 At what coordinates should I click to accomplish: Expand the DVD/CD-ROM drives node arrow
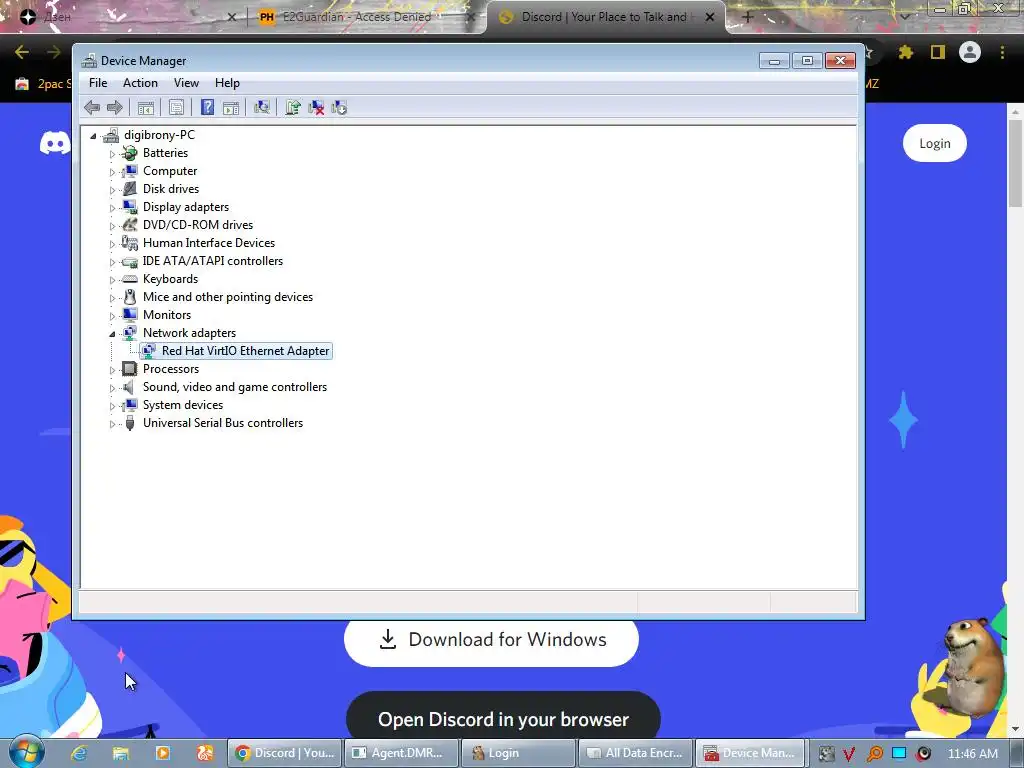[112, 226]
